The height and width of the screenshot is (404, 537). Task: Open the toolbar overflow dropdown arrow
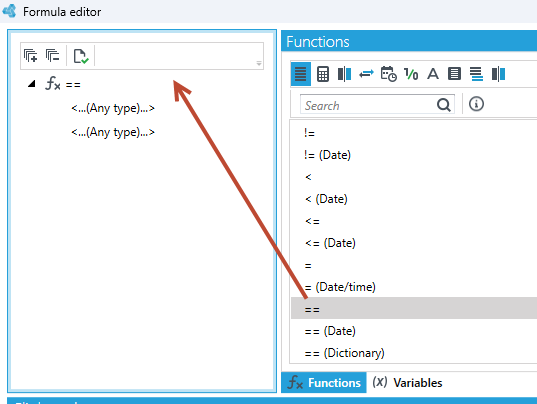259,63
